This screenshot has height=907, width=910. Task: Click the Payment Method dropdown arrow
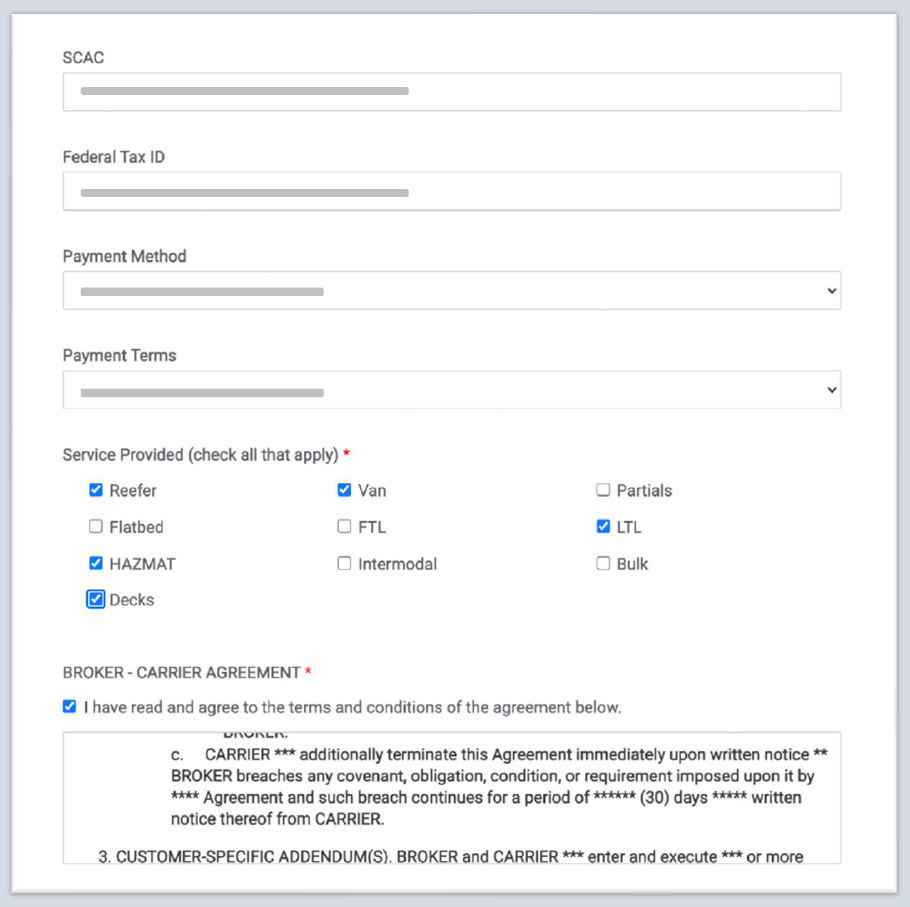pyautogui.click(x=831, y=291)
